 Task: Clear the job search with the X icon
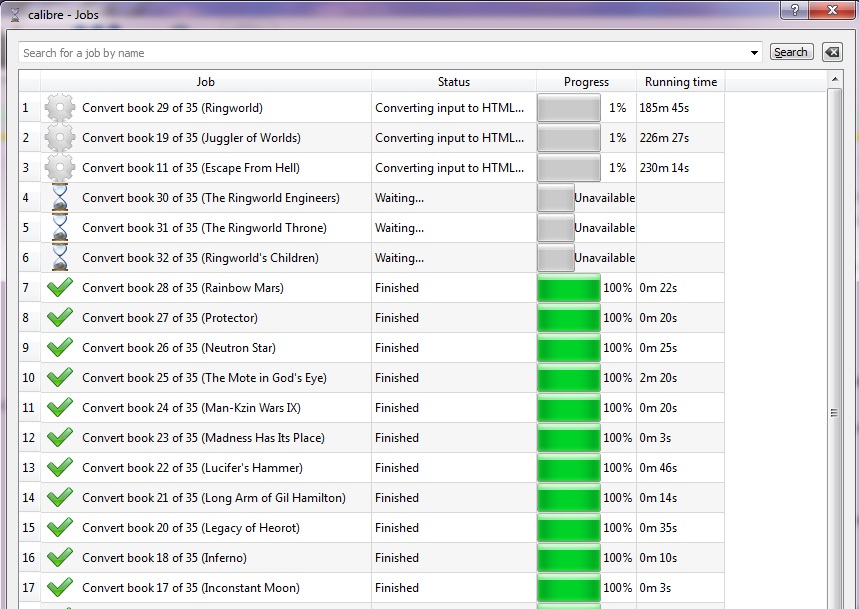(x=832, y=53)
